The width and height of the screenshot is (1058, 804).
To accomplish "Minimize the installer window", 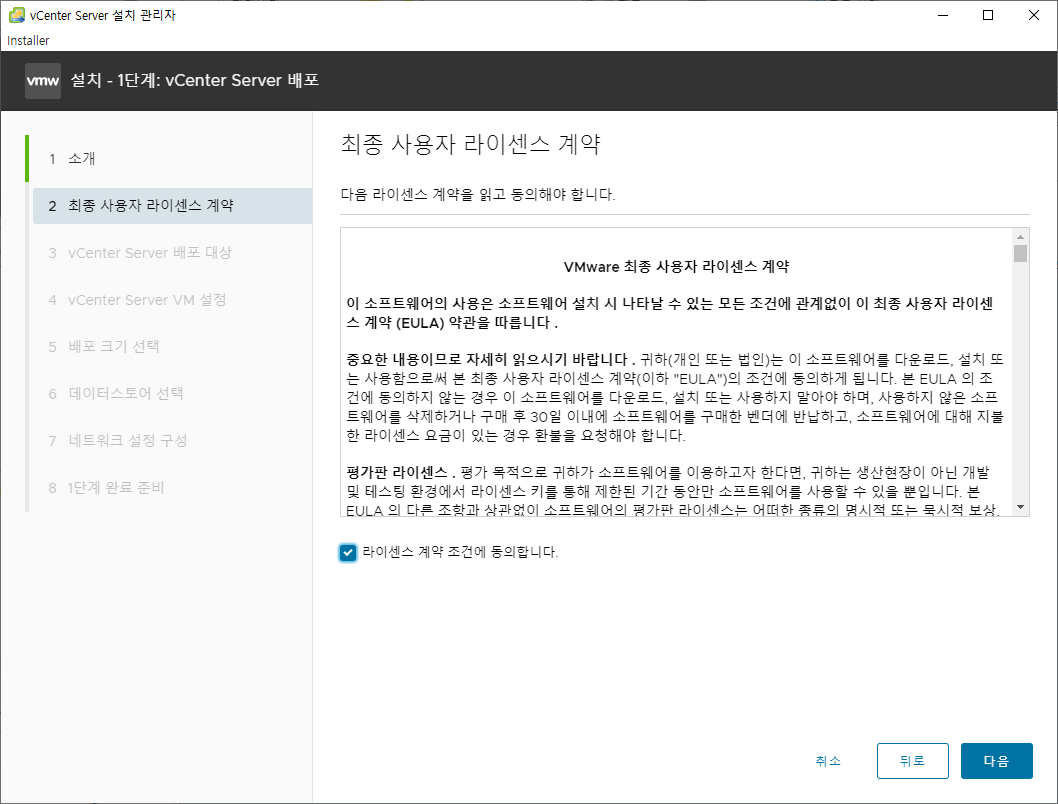I will coord(943,15).
